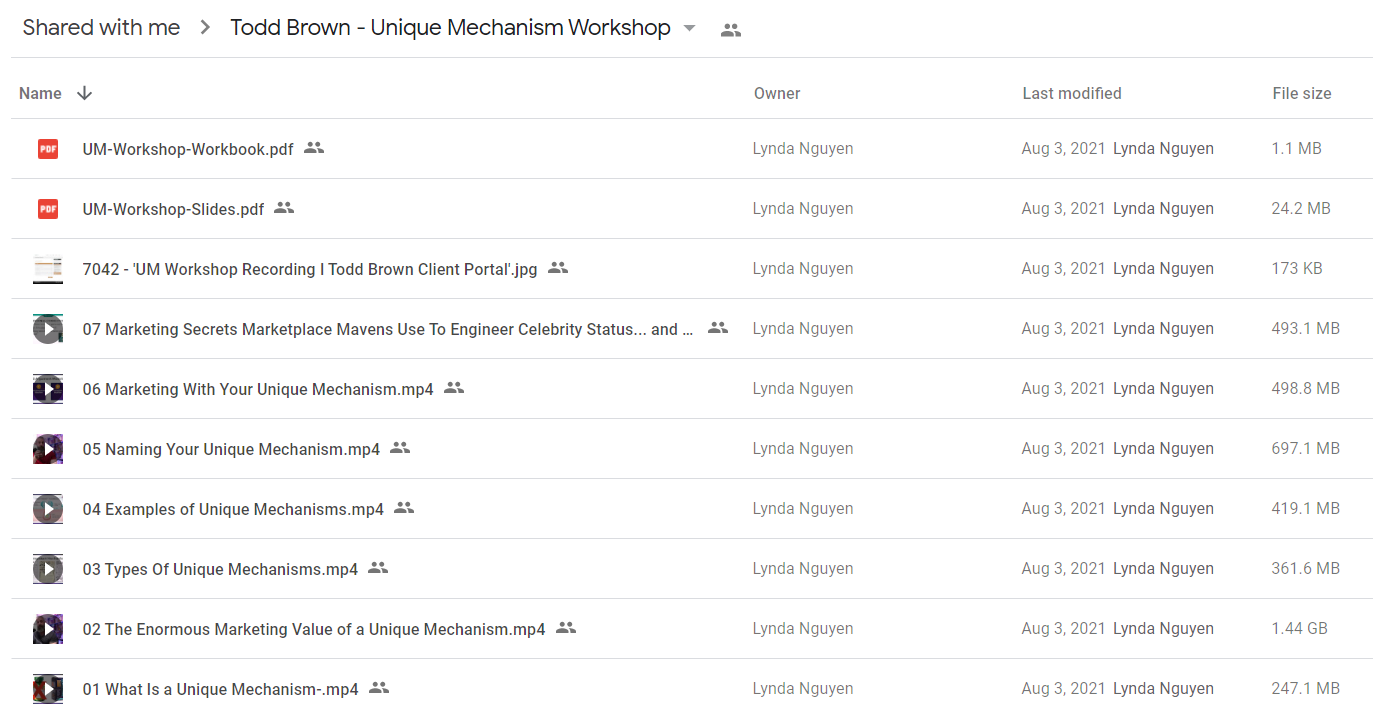Screen dimensions: 1373x717
Task: Select the 7042 UM Workshop Recording jpg file name
Action: tap(310, 269)
